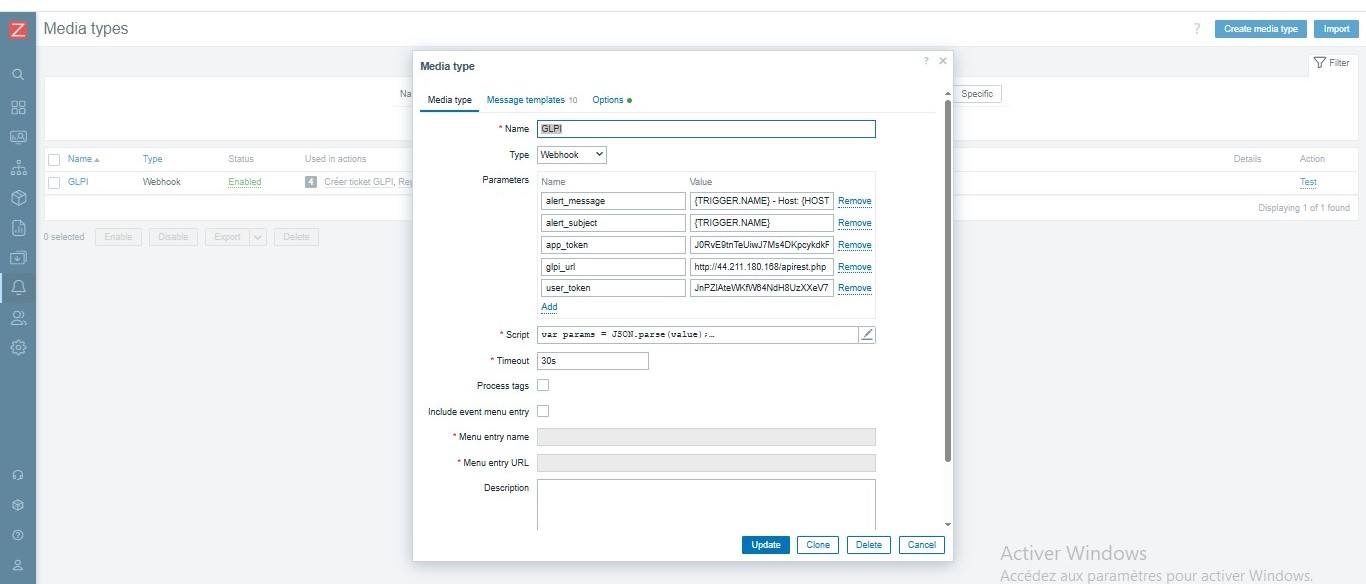This screenshot has height=584, width=1366.
Task: Open the Users sidebar icon
Action: (x=18, y=318)
